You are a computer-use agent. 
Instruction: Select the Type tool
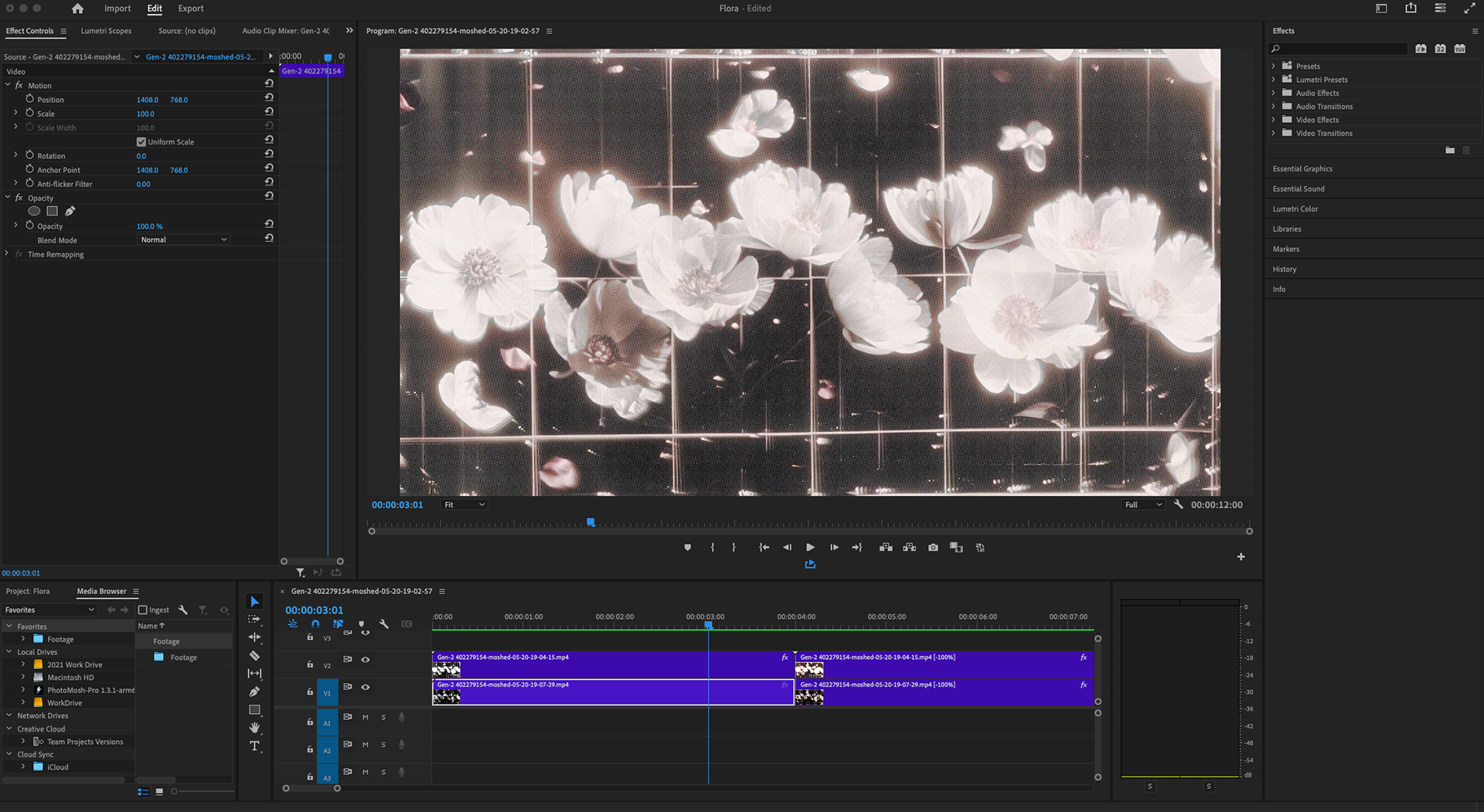(254, 746)
